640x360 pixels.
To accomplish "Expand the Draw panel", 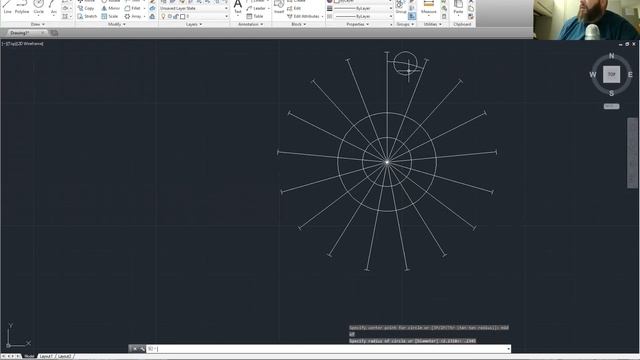I will 38,24.
